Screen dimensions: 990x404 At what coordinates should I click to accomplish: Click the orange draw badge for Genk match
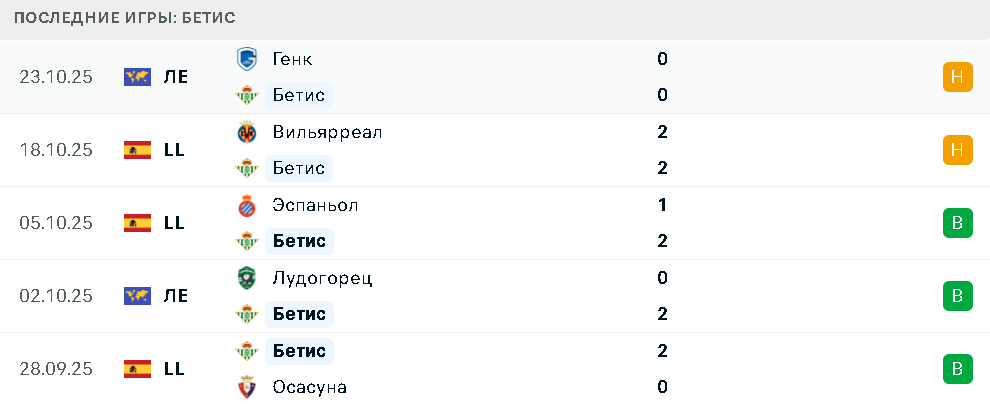[x=957, y=77]
